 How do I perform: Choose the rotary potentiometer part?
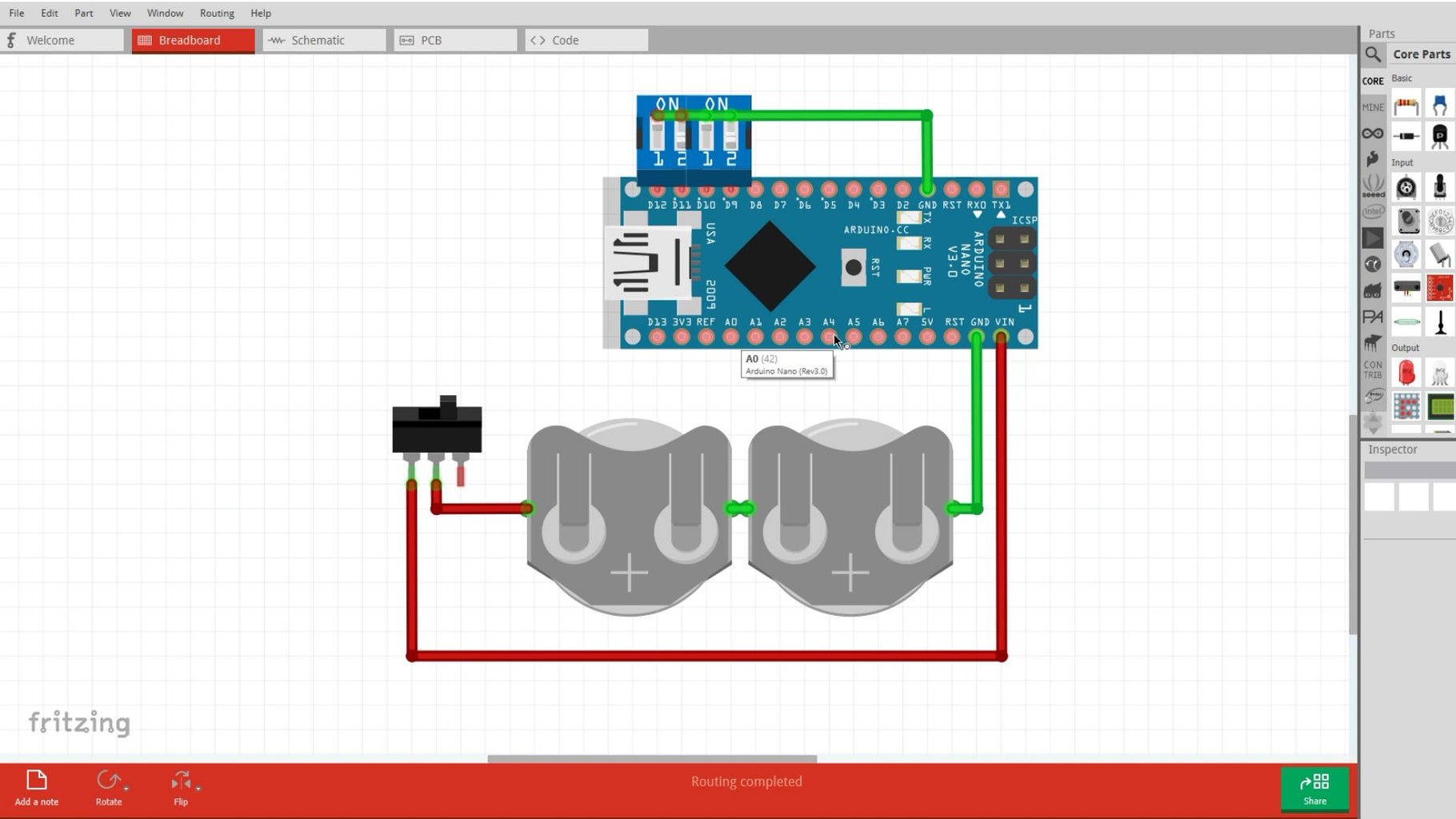(x=1406, y=187)
